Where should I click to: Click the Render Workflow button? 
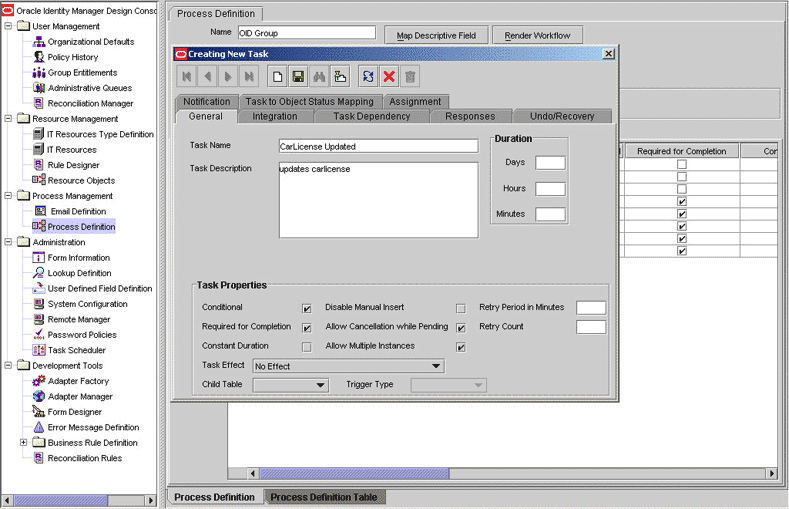click(537, 35)
